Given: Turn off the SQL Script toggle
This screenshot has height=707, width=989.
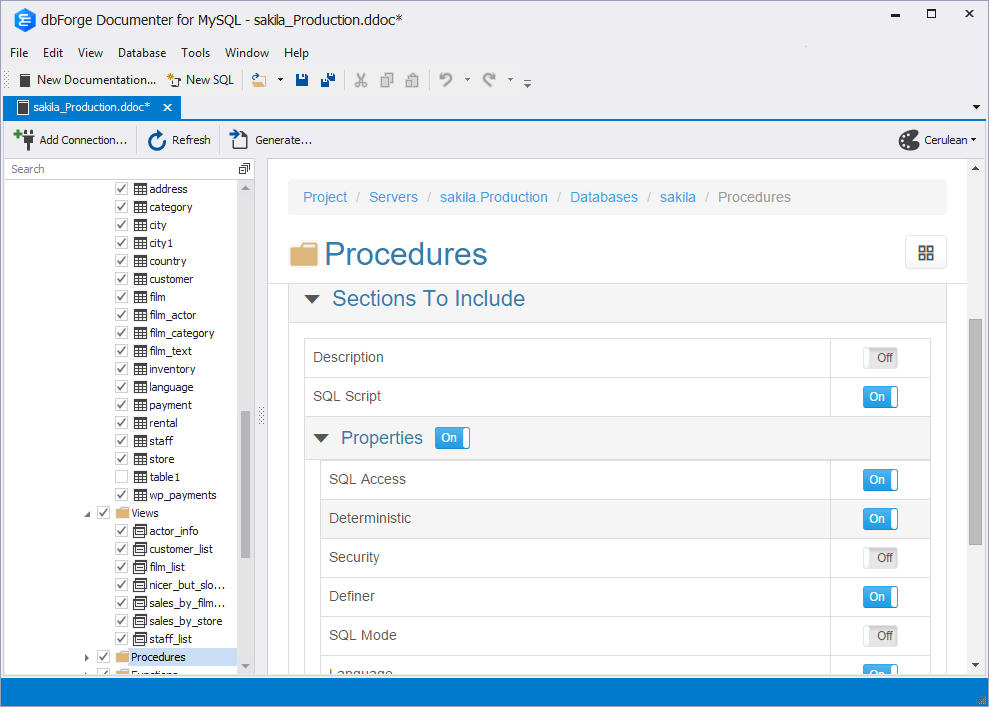Looking at the screenshot, I should point(881,397).
